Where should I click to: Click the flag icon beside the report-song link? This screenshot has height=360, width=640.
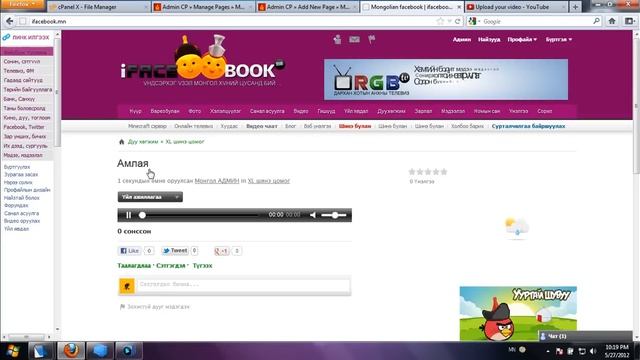click(x=122, y=307)
